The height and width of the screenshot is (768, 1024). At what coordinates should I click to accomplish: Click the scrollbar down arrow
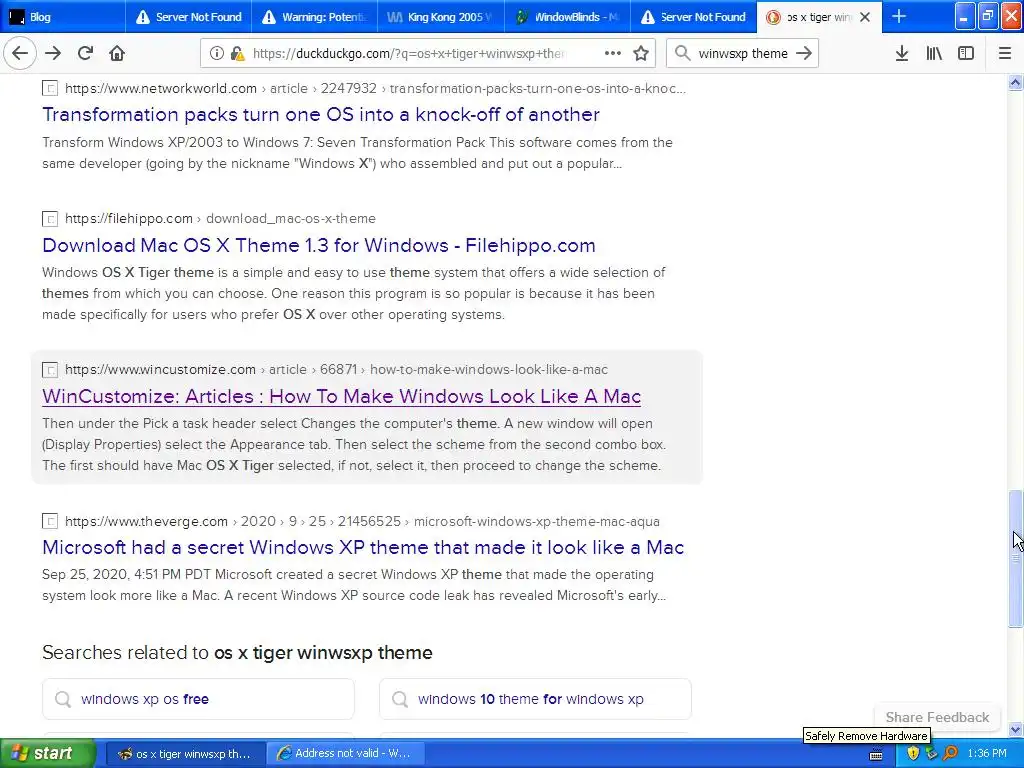pos(1016,729)
